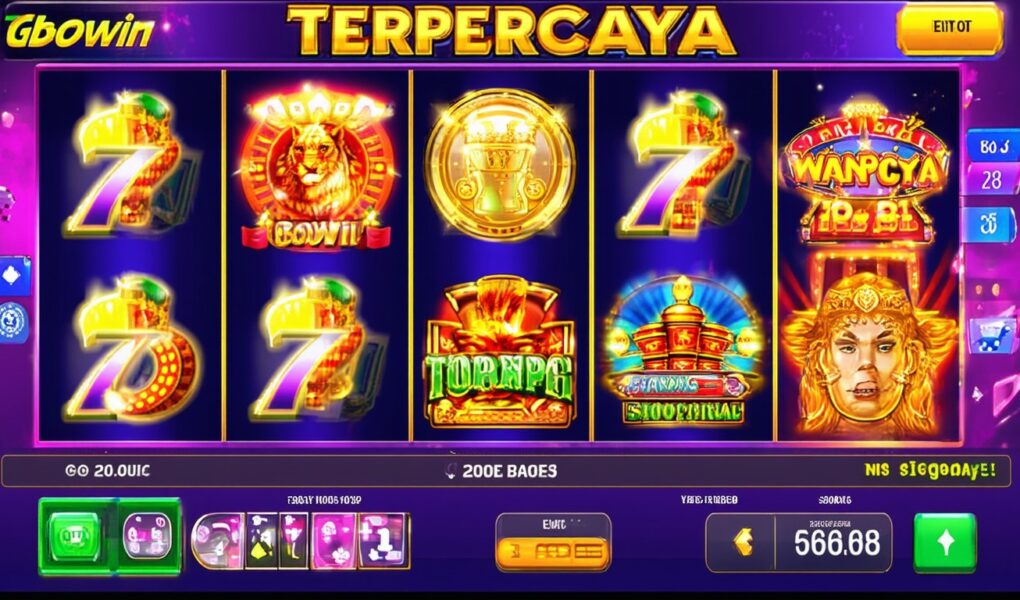Open the white diamond icon on the left sidebar
This screenshot has width=1020, height=600.
[x=13, y=275]
